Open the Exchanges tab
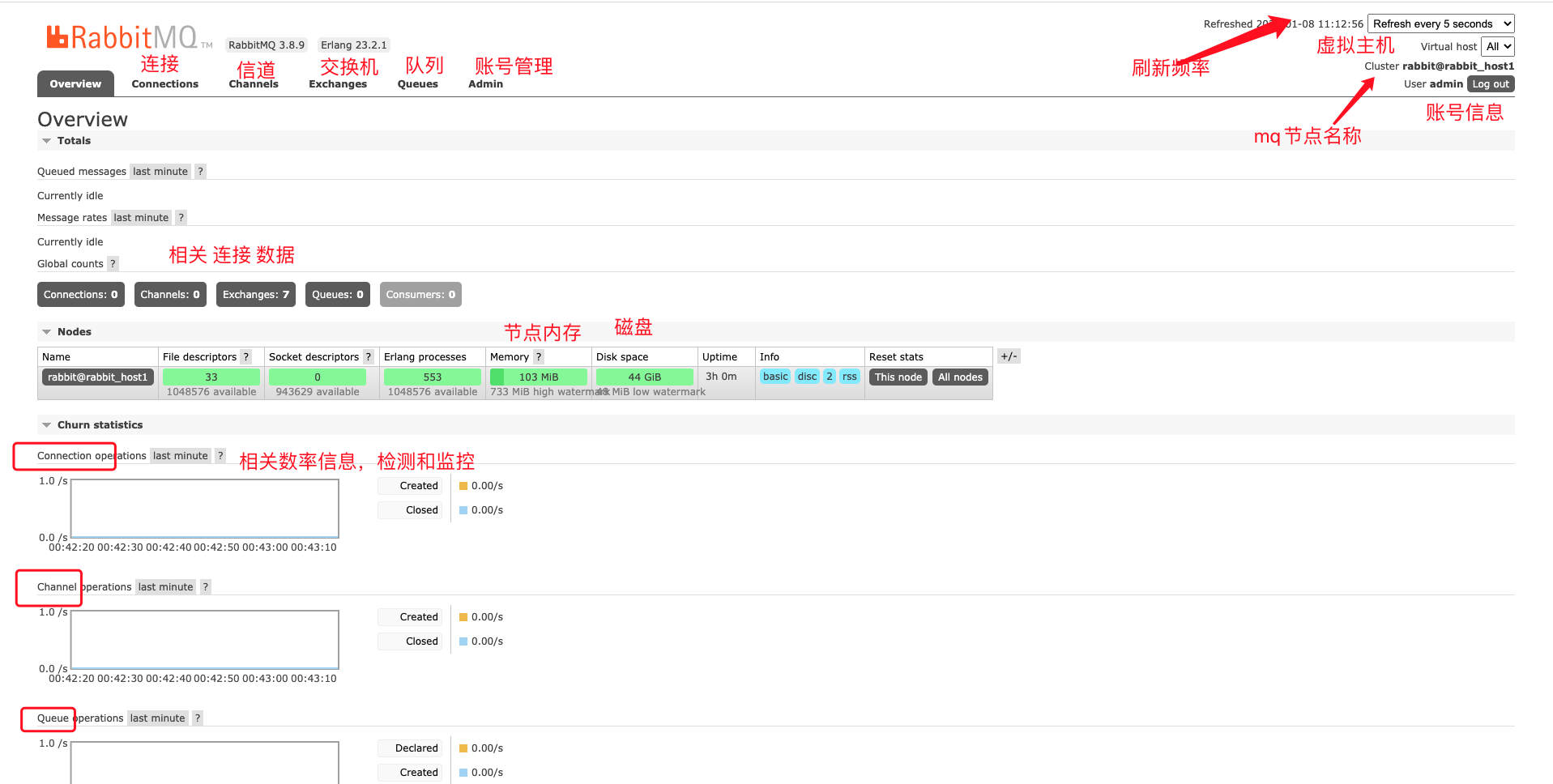The image size is (1553, 784). tap(338, 83)
